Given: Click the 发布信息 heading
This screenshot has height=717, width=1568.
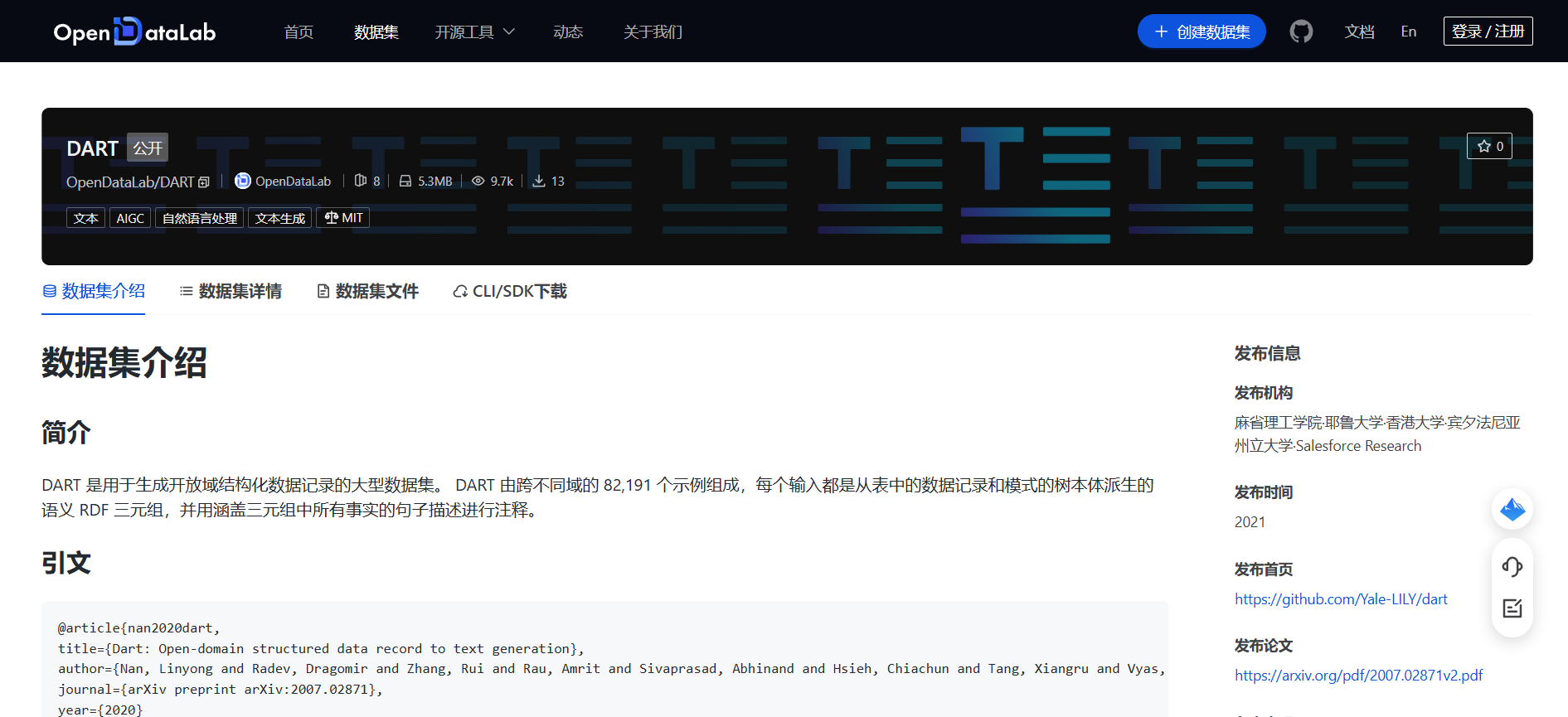Looking at the screenshot, I should click(1267, 353).
